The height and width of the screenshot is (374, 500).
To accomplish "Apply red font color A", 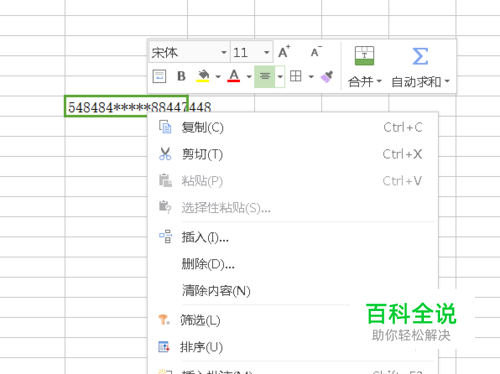I will click(x=234, y=76).
